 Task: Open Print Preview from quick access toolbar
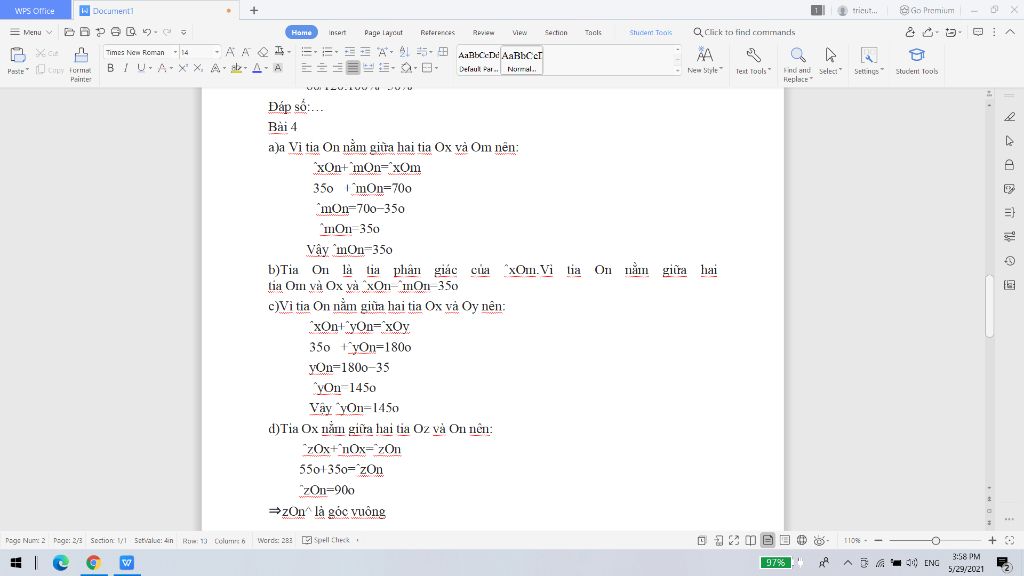[x=131, y=32]
